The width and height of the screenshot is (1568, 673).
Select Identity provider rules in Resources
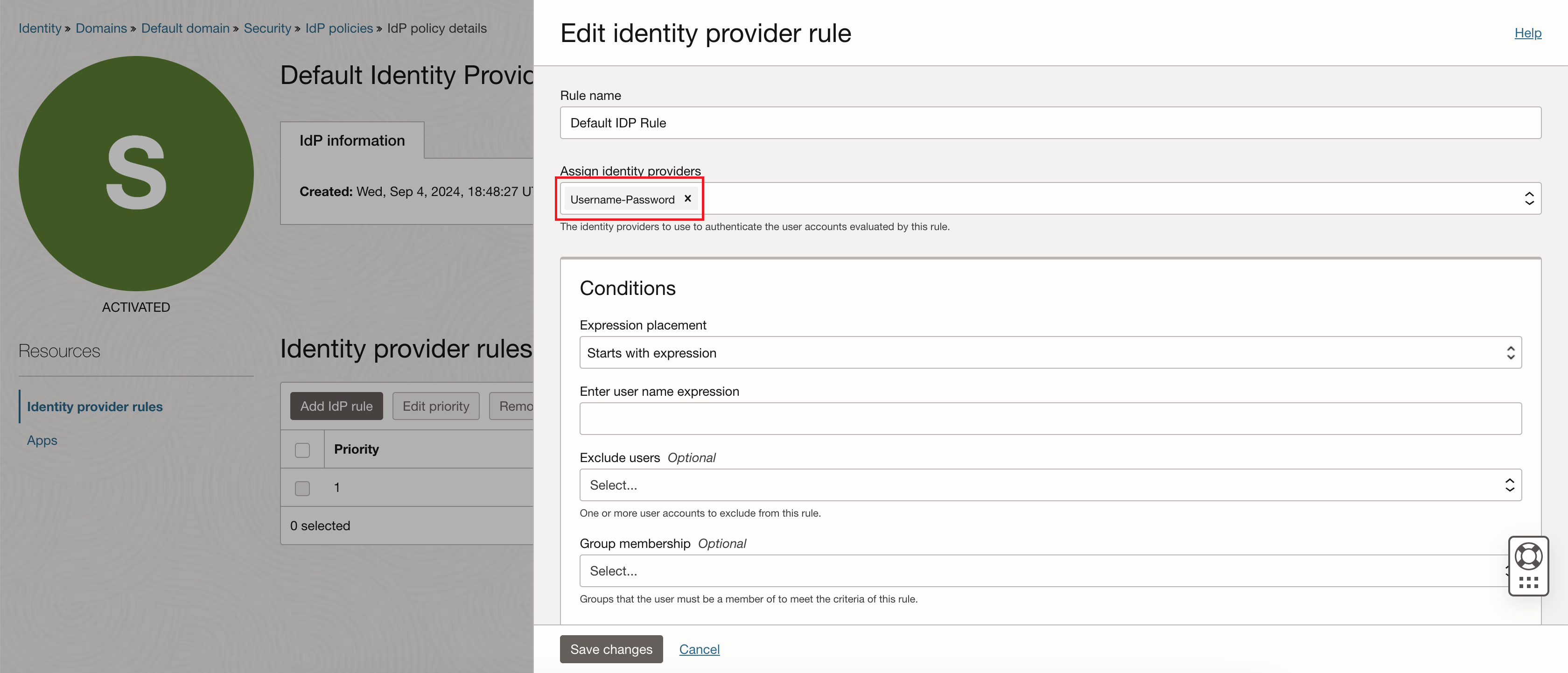[95, 406]
